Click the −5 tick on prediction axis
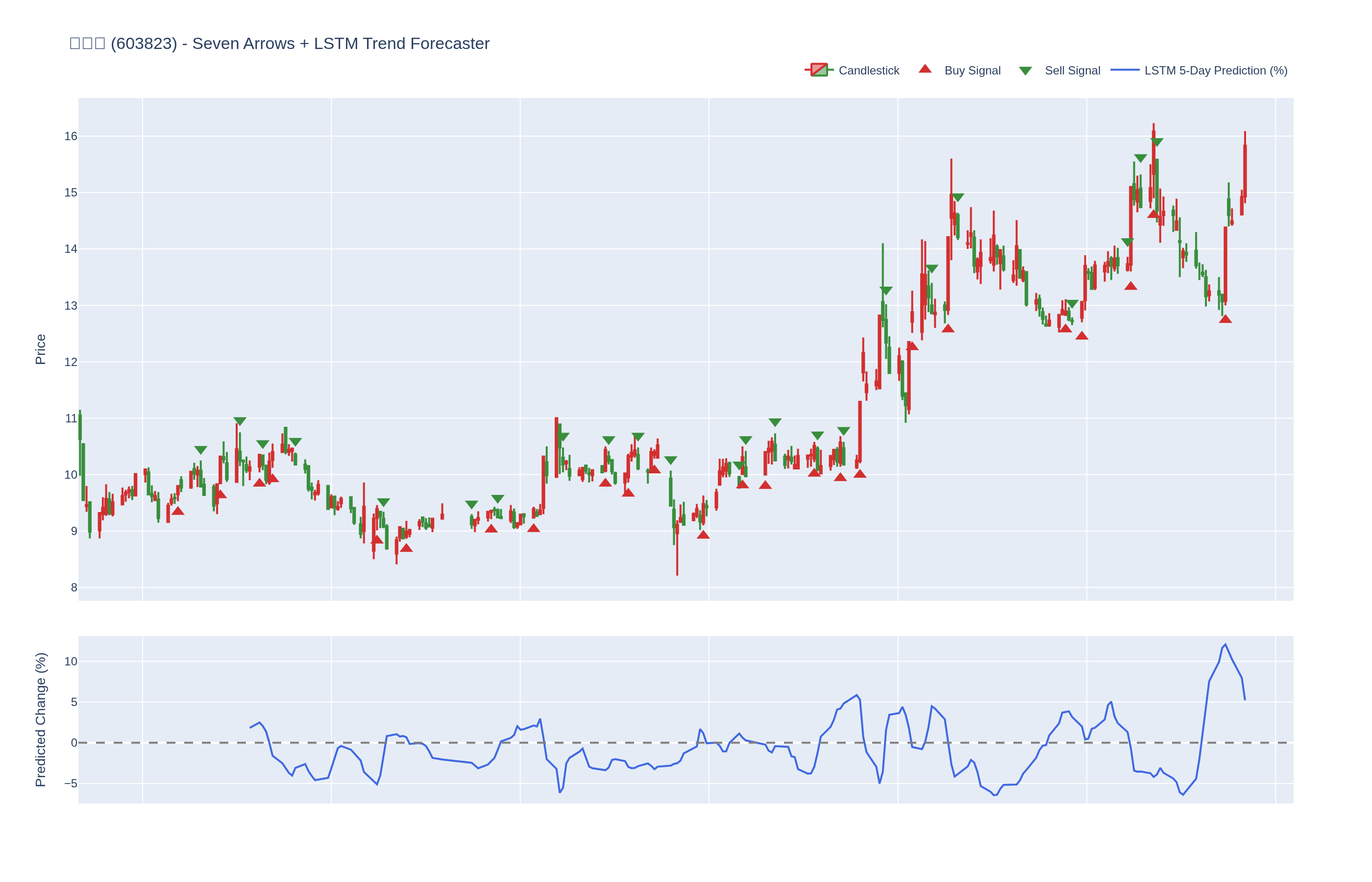Image resolution: width=1372 pixels, height=882 pixels. pos(71,784)
